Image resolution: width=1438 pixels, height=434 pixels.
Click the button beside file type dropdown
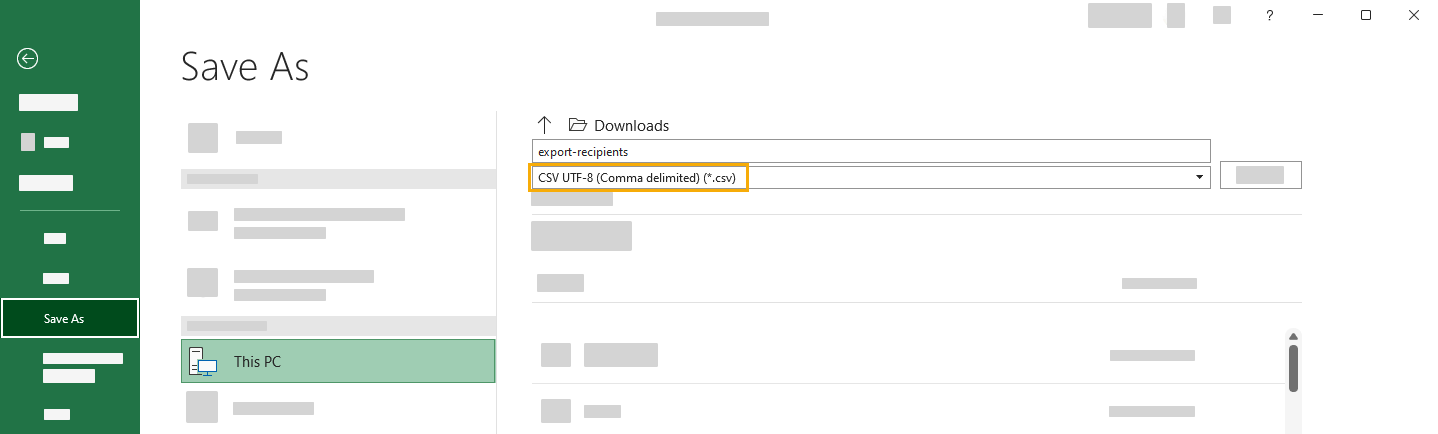pyautogui.click(x=1260, y=175)
